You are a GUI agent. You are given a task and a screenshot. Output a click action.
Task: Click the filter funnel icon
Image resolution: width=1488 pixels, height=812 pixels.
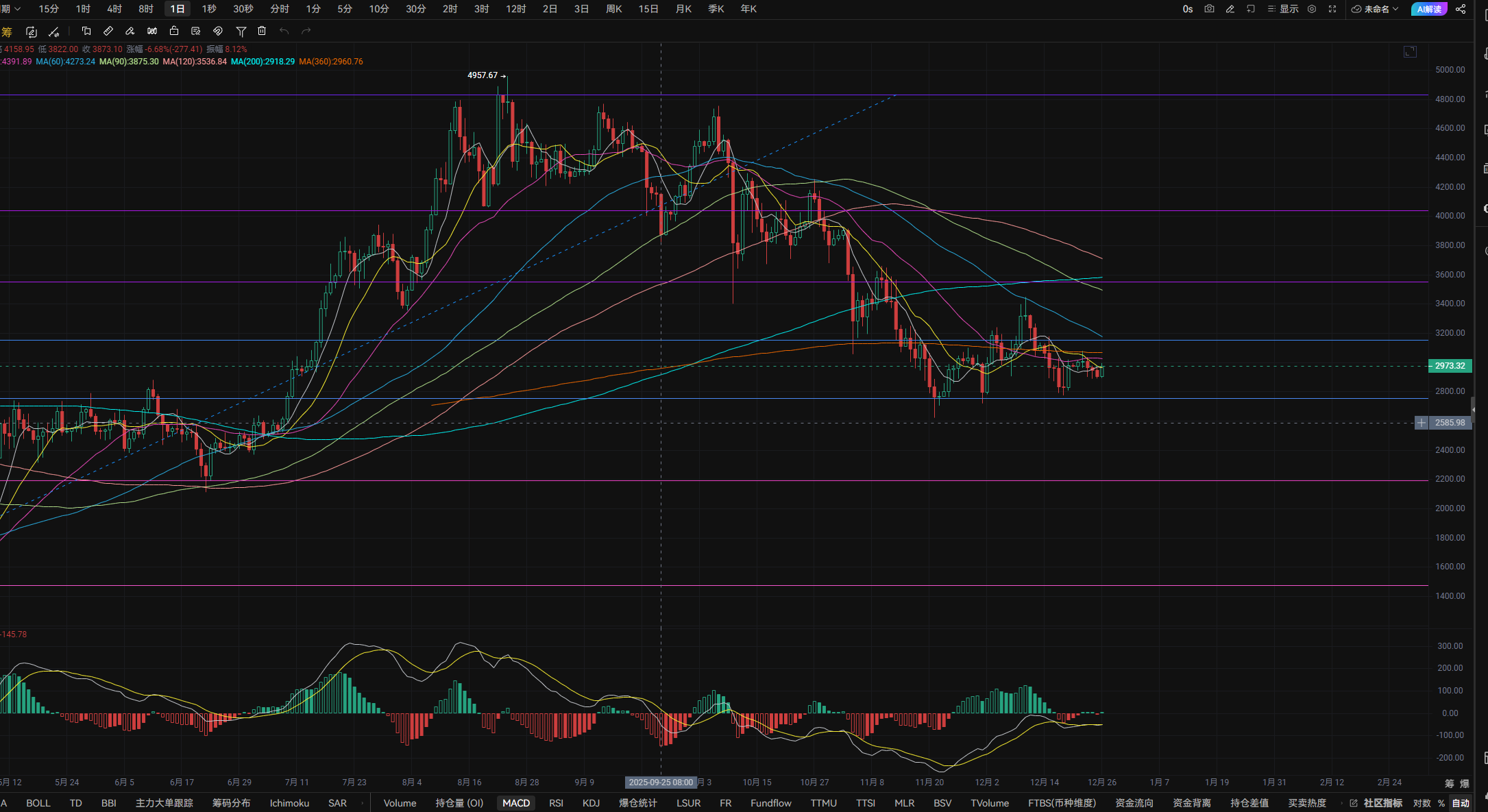coord(241,31)
